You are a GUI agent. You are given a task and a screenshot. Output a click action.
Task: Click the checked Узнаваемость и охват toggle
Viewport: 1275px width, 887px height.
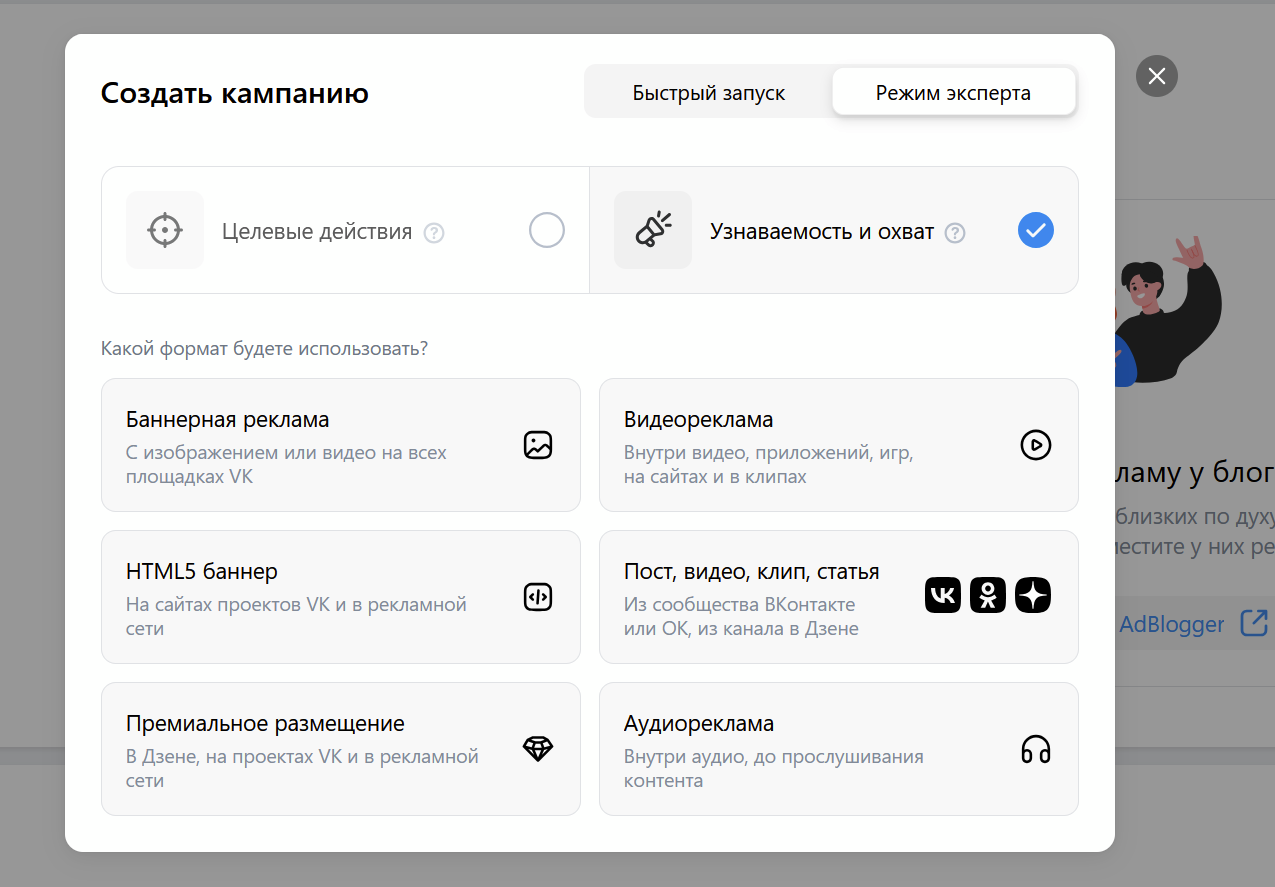[1035, 230]
